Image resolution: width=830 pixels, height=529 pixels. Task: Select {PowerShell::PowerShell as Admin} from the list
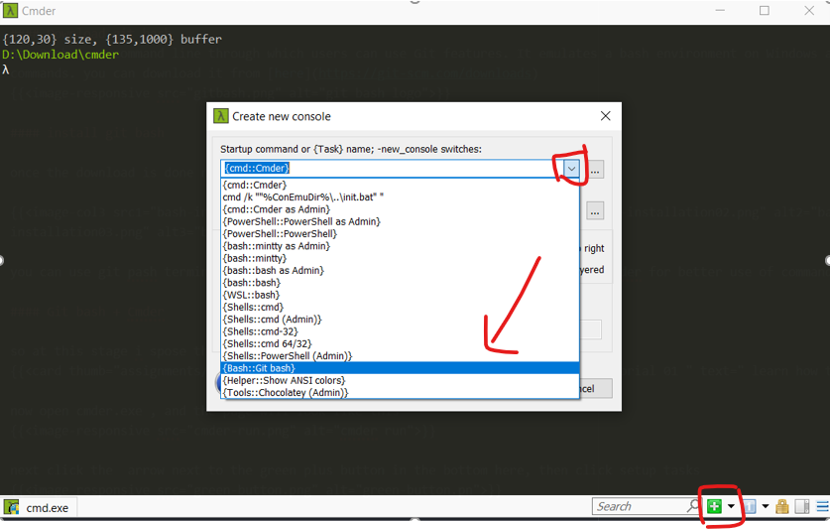(x=400, y=221)
